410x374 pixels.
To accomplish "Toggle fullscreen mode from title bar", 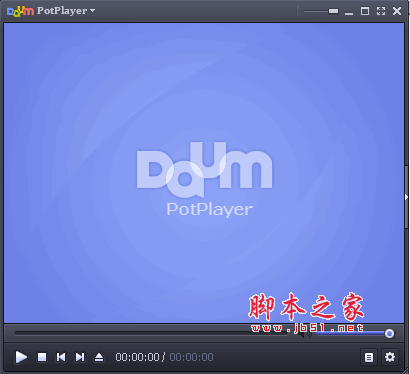I will (381, 11).
